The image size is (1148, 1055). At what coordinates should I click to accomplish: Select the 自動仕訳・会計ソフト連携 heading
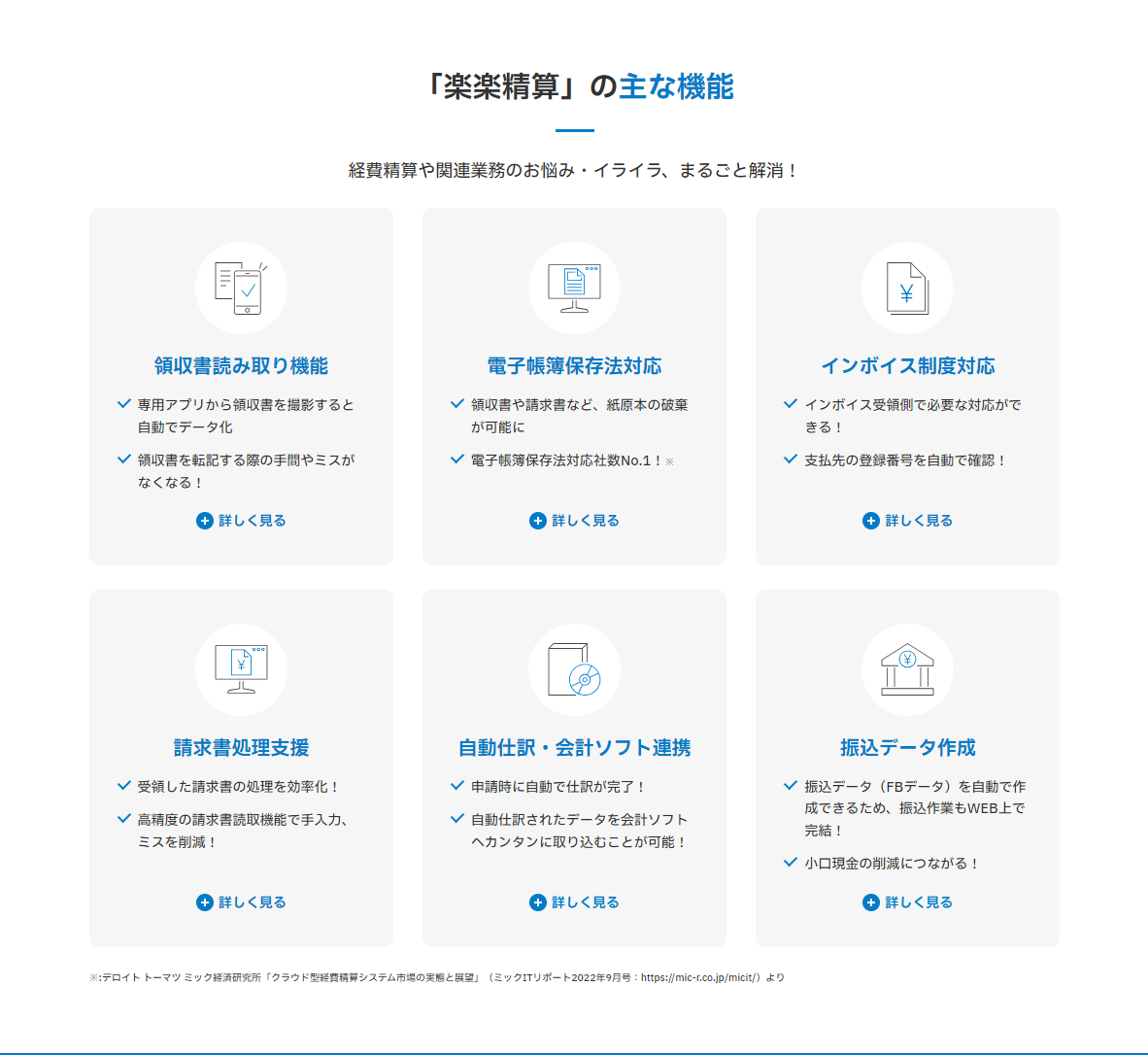point(574,748)
